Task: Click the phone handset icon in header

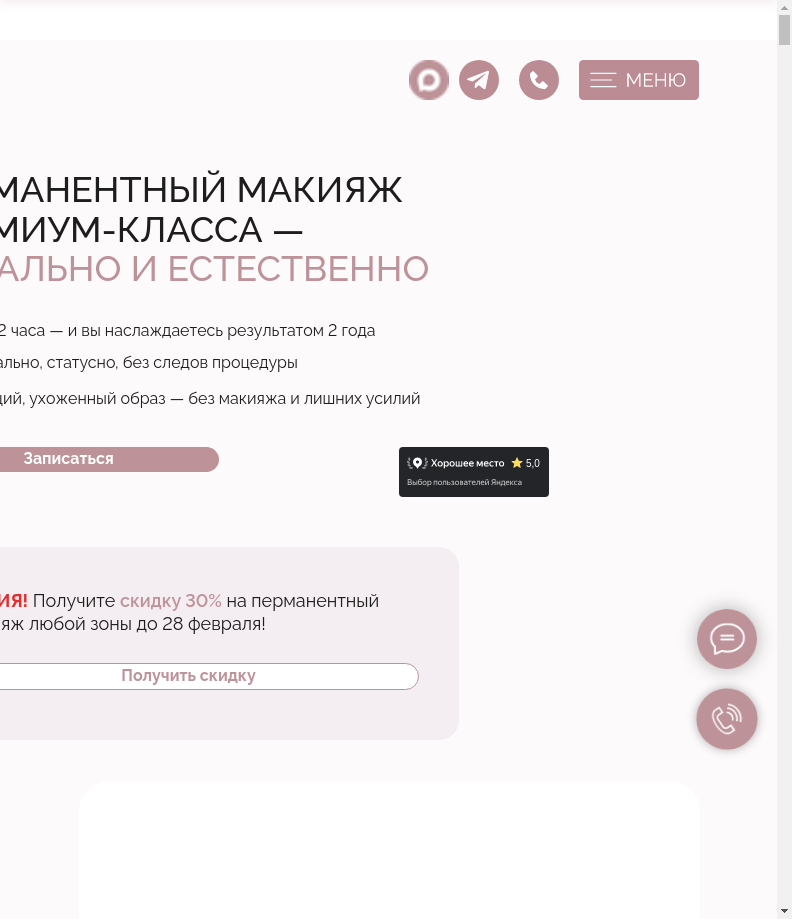Action: [539, 80]
